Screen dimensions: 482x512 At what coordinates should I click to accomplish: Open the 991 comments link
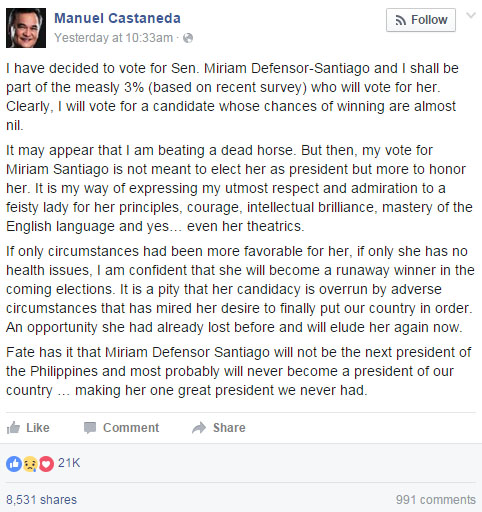436,500
